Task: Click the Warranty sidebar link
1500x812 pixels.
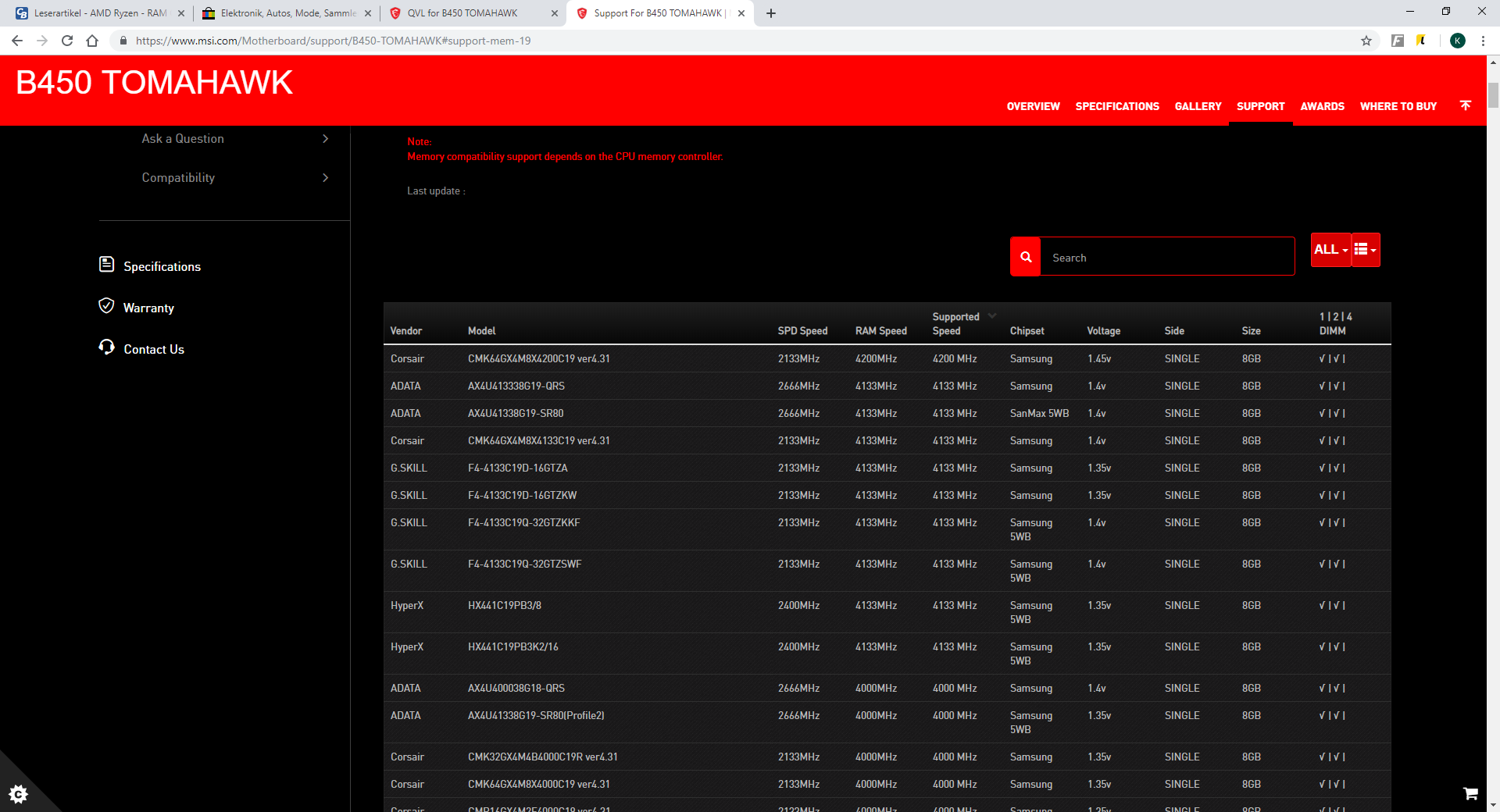Action: coord(148,308)
